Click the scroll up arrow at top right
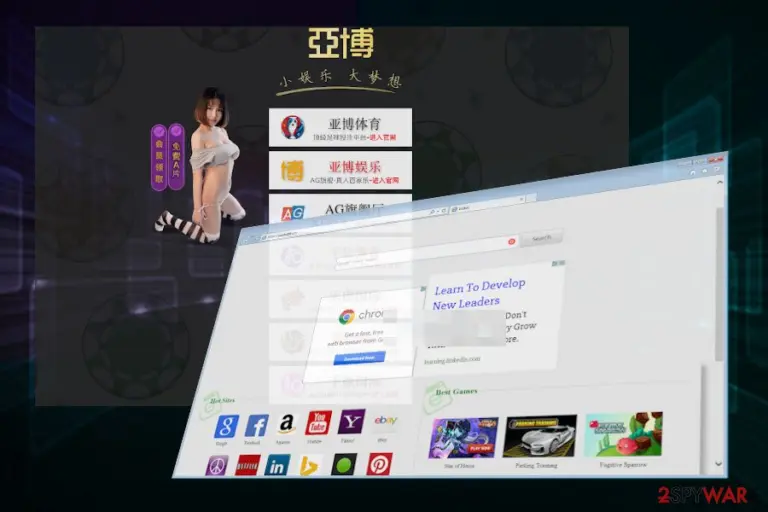This screenshot has width=768, height=512. coord(719,182)
